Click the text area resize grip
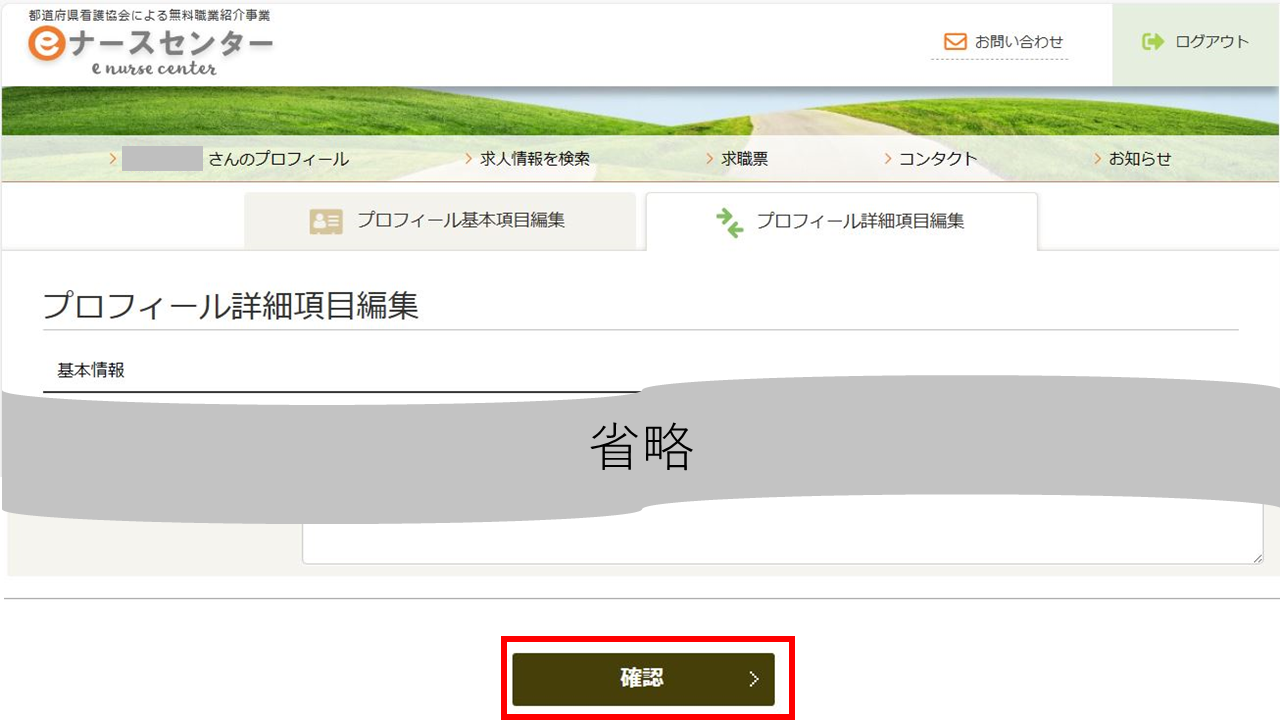1280x720 pixels. click(x=1257, y=557)
